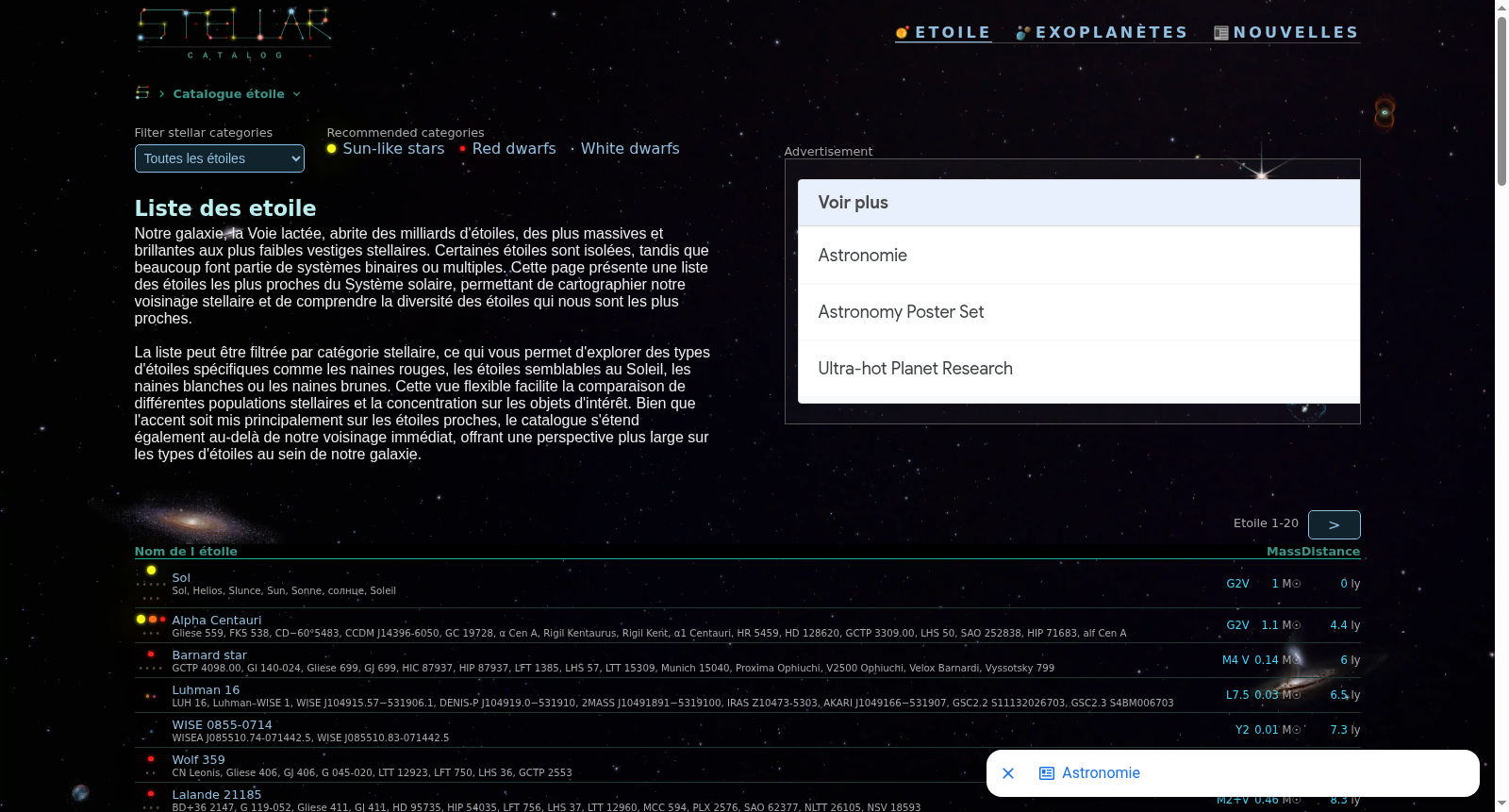
Task: Go to the next page of stars
Action: (x=1335, y=524)
